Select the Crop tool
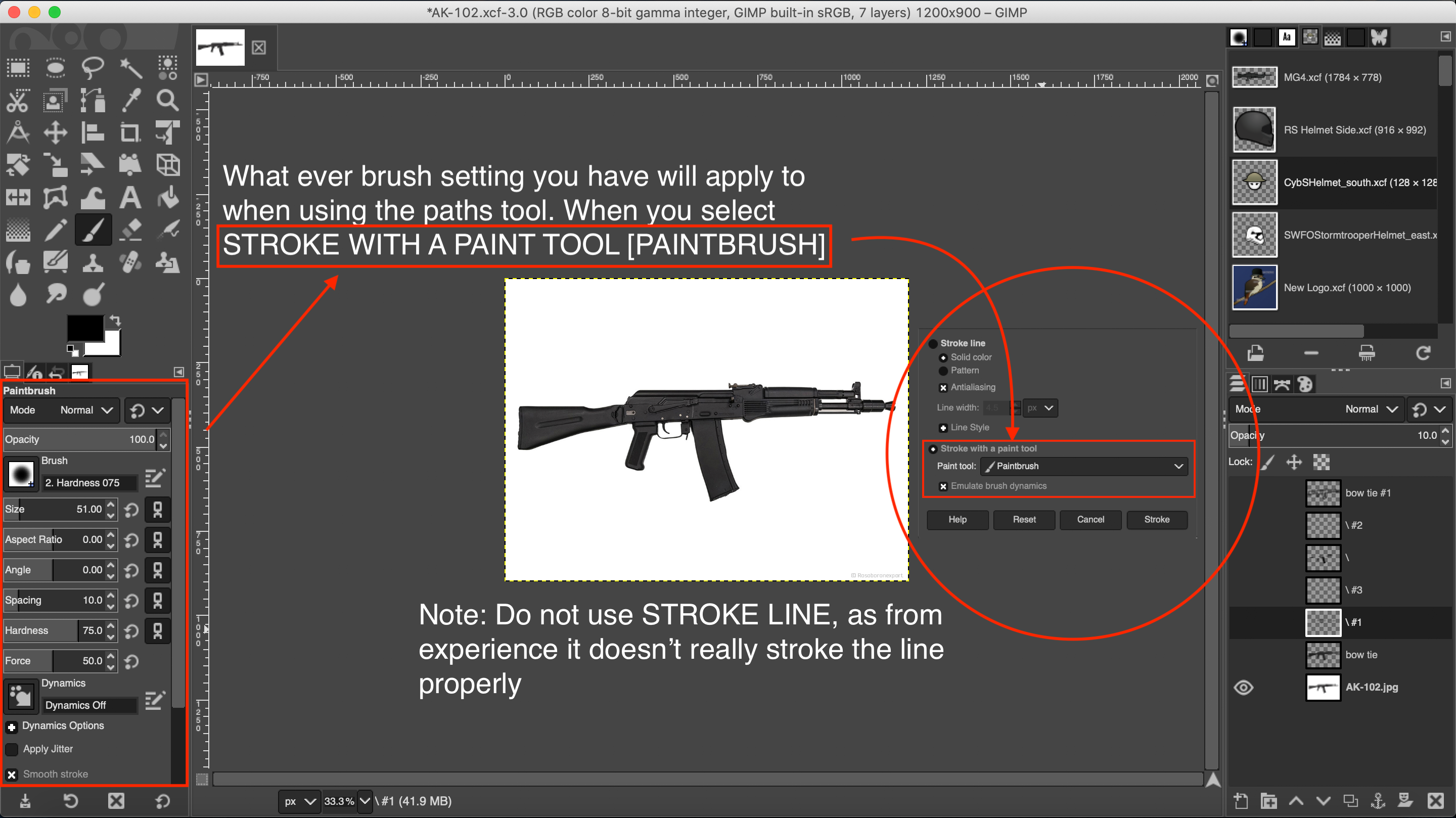The width and height of the screenshot is (1456, 818). pyautogui.click(x=130, y=133)
